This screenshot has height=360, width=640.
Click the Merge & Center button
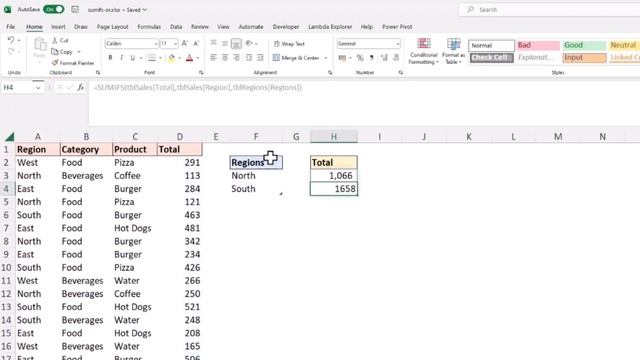pos(296,58)
